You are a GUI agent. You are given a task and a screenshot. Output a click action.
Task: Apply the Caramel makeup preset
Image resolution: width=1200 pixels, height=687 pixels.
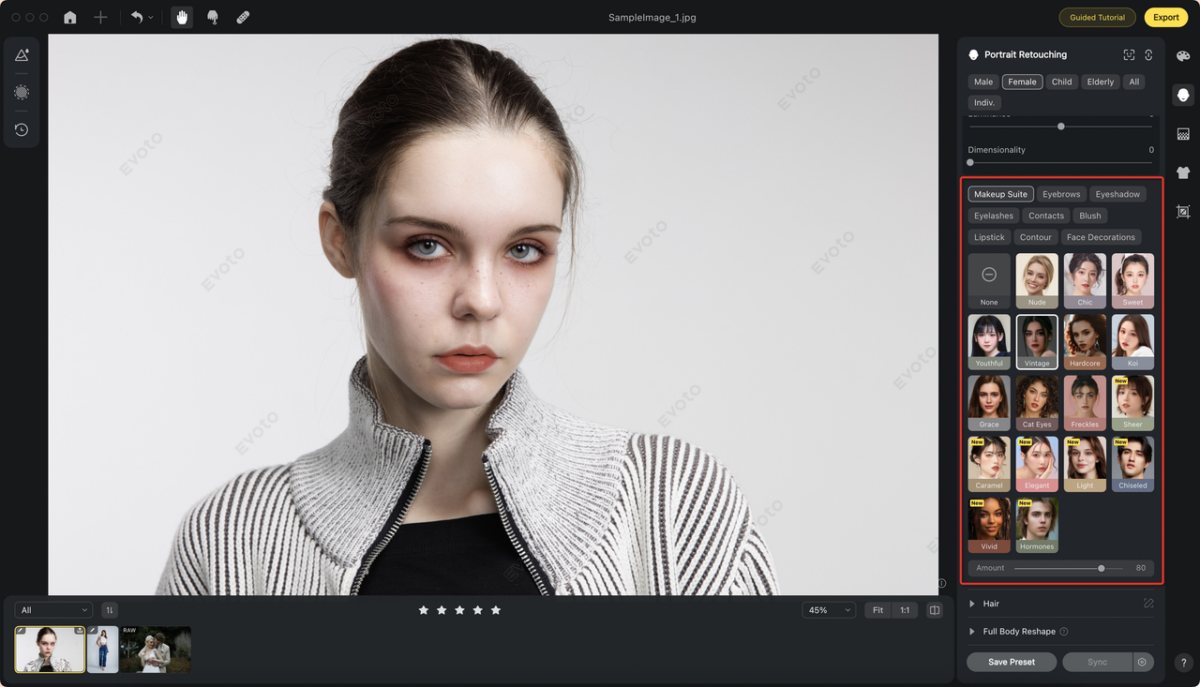tap(989, 464)
